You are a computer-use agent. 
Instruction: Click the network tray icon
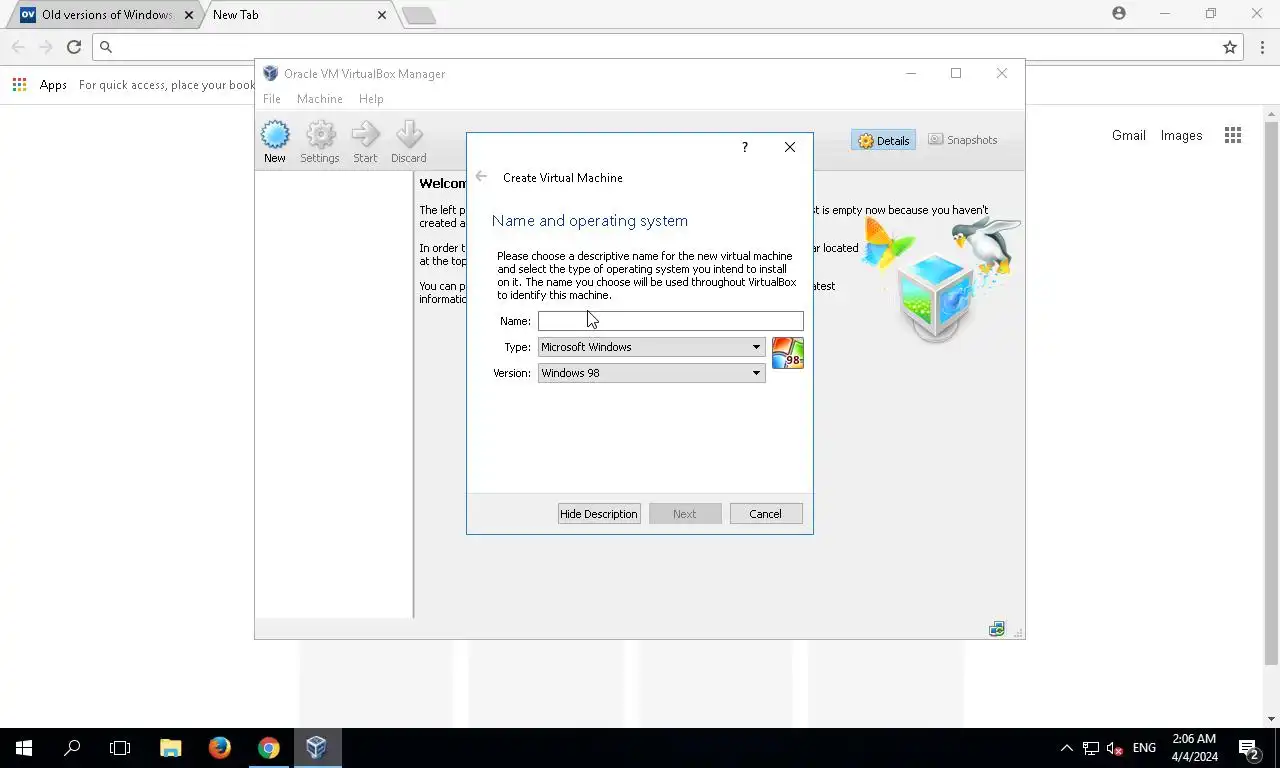[1091, 748]
